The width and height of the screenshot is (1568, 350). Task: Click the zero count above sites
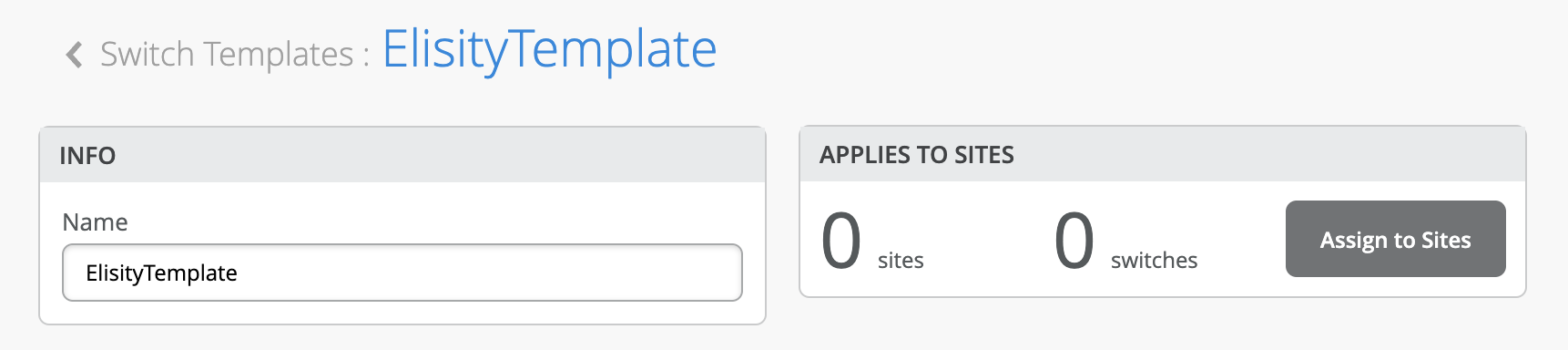[841, 241]
